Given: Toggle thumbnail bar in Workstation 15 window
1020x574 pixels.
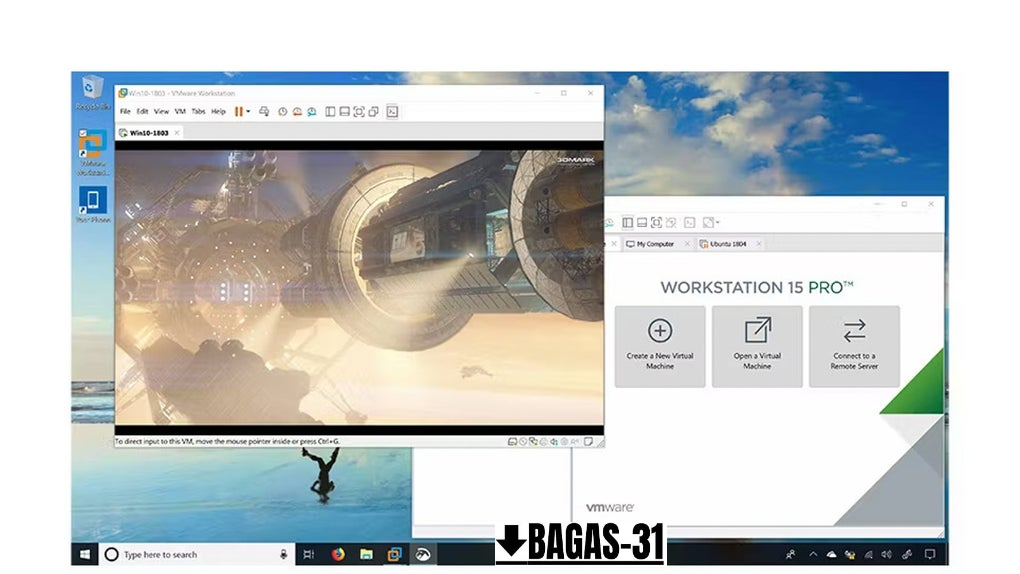Looking at the screenshot, I should pos(642,223).
